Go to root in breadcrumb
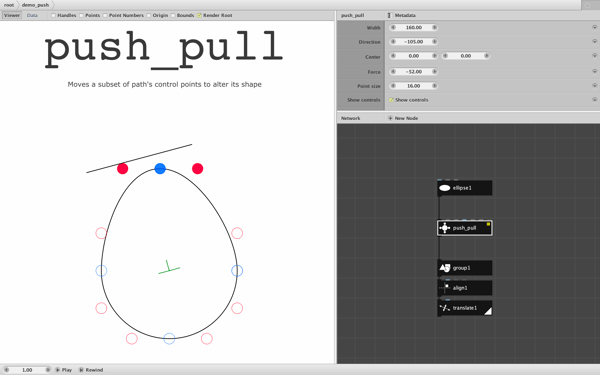This screenshot has width=600, height=375. [9, 5]
